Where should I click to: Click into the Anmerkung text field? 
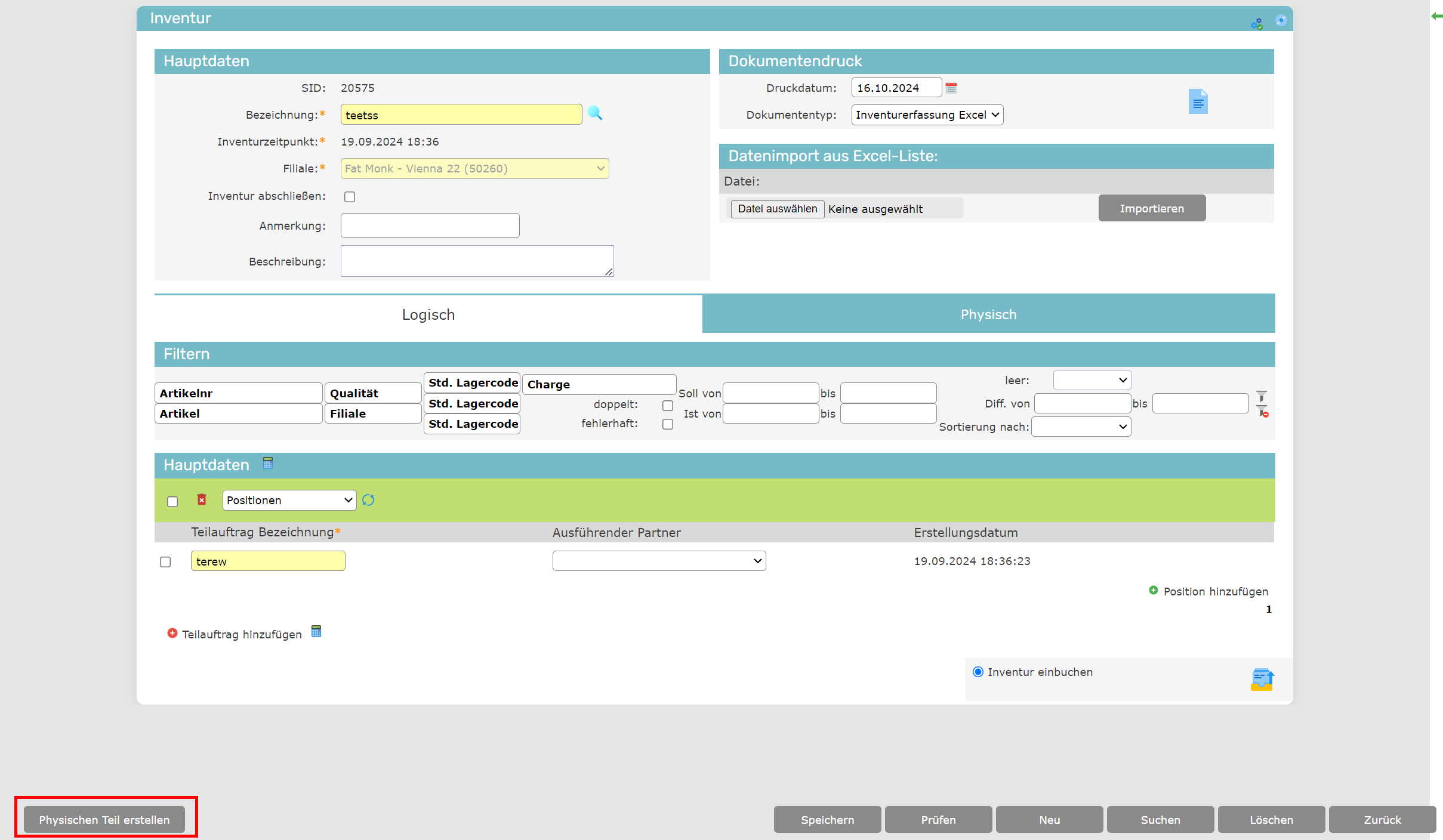(x=430, y=226)
